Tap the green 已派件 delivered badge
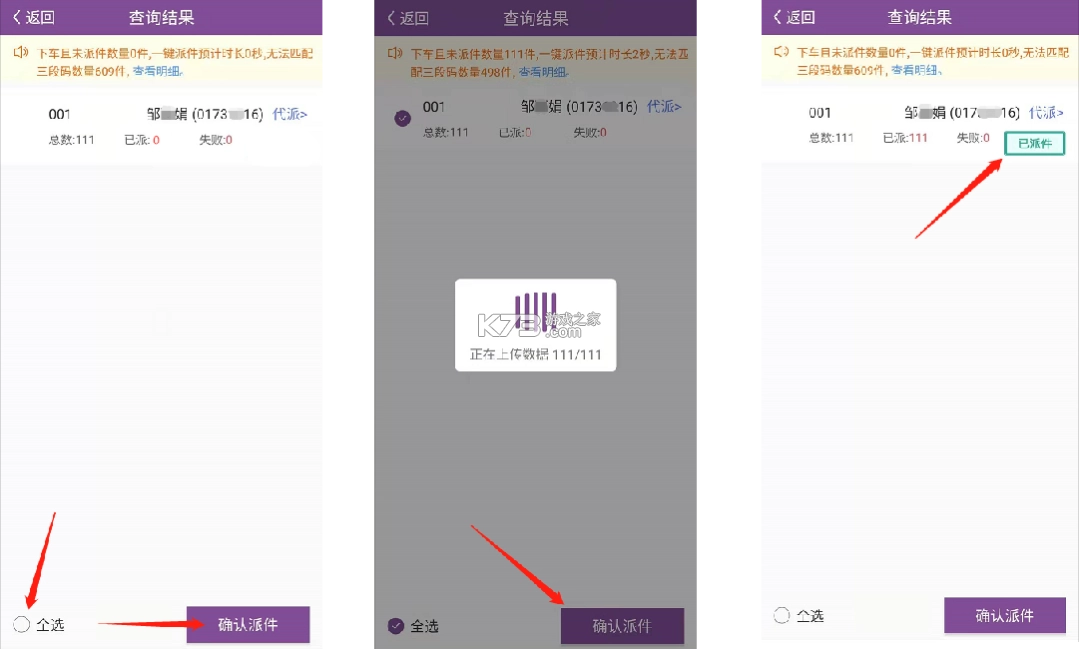Image resolution: width=1080 pixels, height=650 pixels. click(1033, 143)
